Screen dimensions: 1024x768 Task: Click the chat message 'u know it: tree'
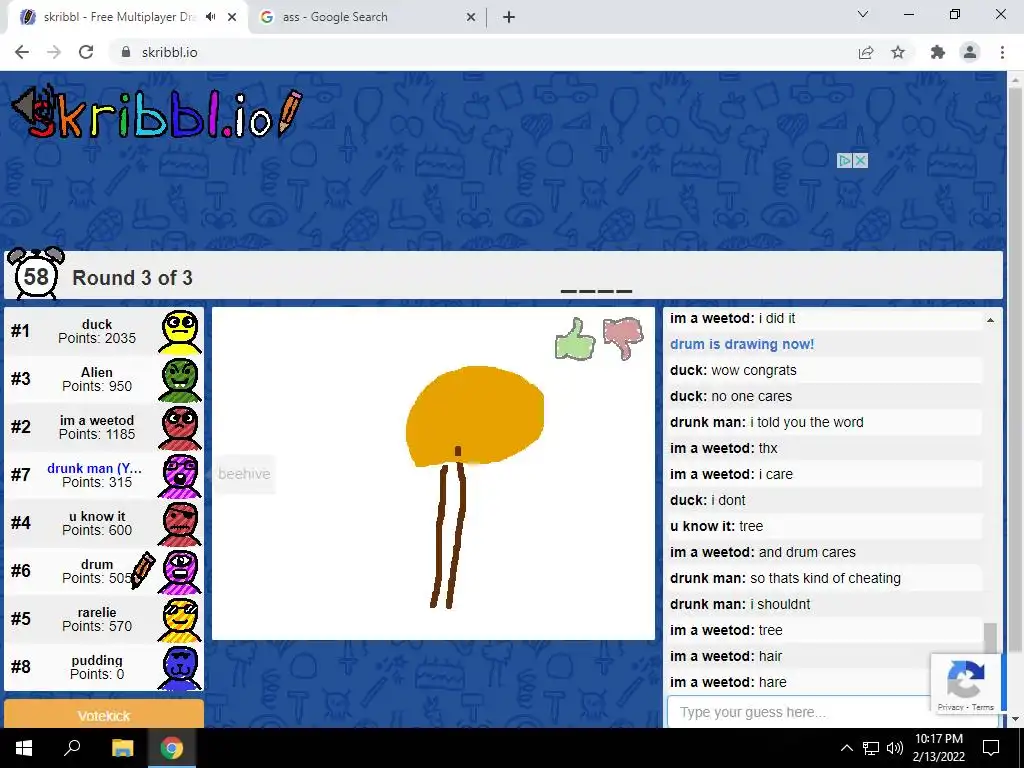(716, 526)
